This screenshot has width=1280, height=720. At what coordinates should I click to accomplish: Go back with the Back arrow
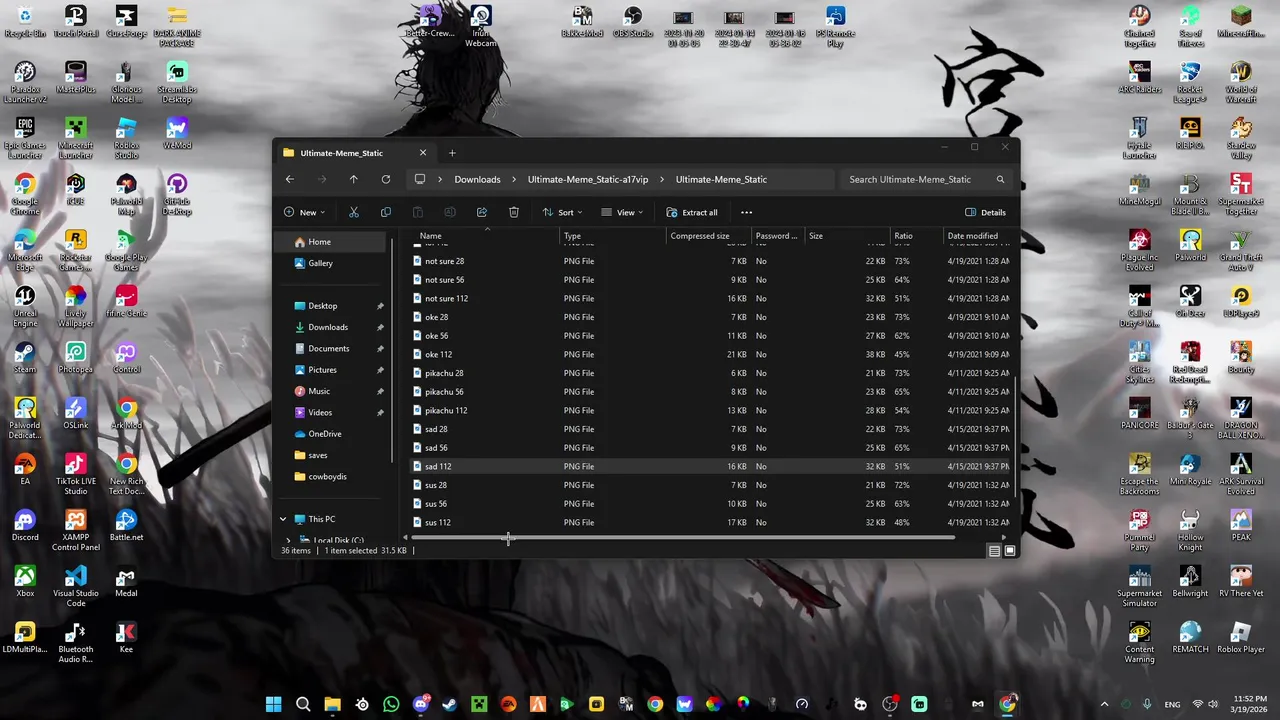point(290,179)
